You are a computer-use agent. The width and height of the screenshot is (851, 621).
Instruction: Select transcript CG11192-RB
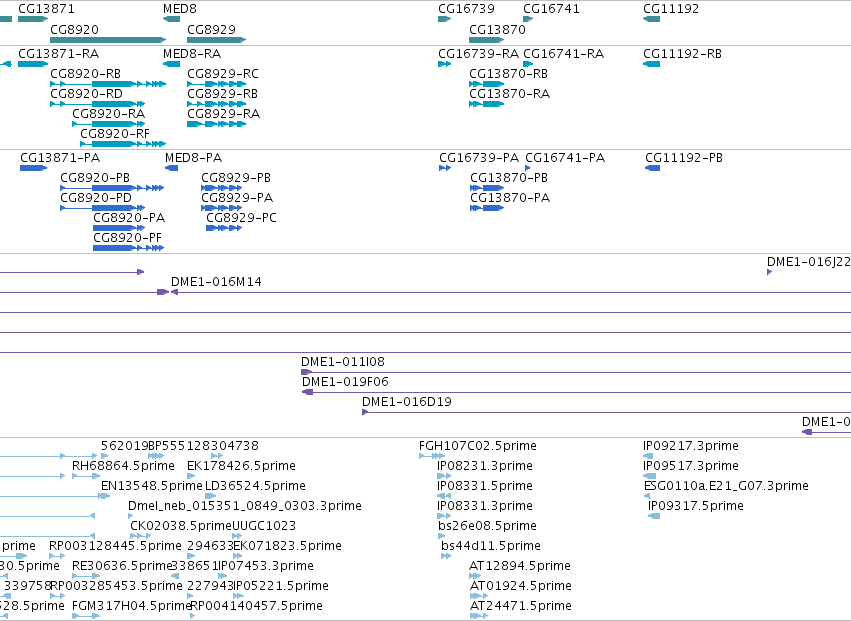click(682, 54)
